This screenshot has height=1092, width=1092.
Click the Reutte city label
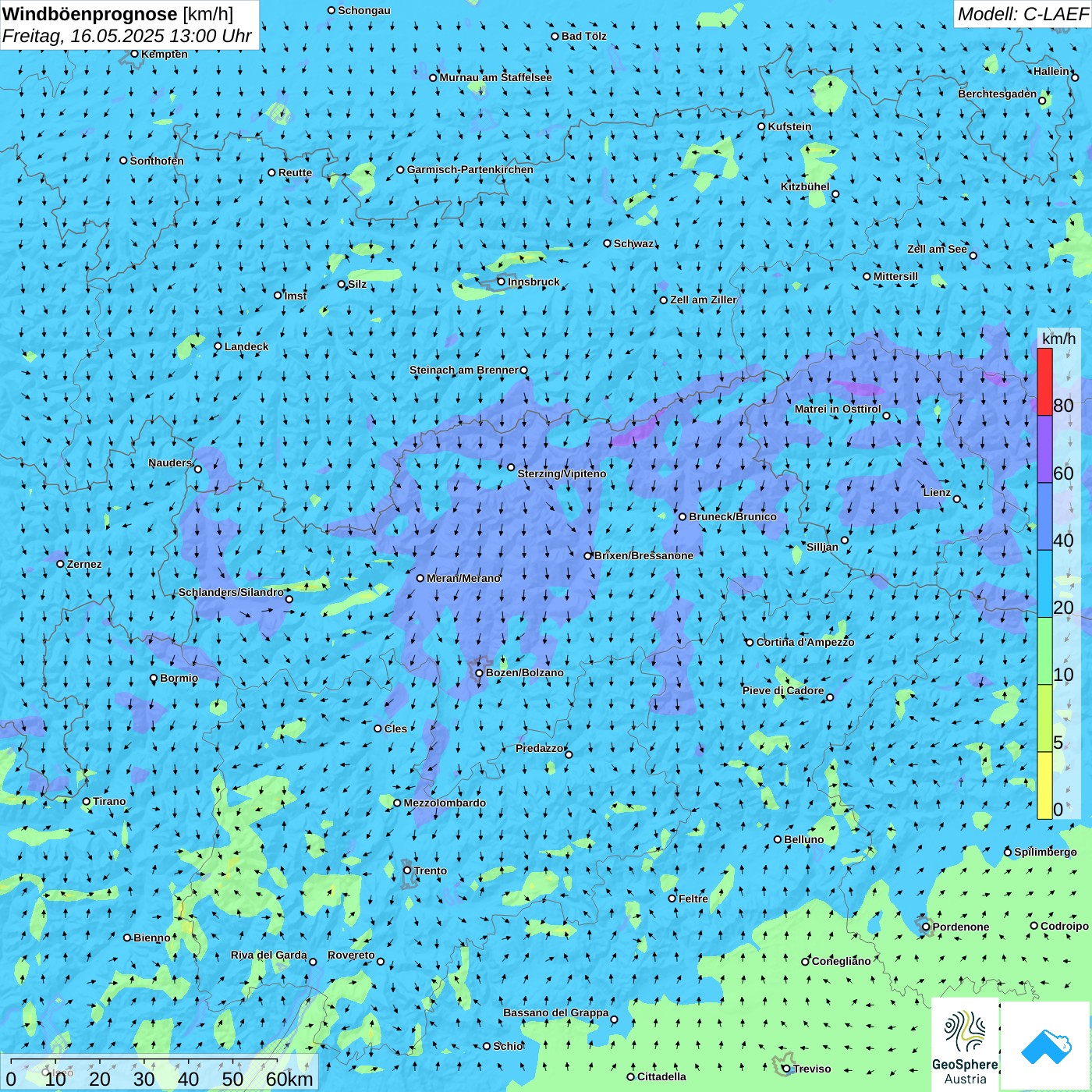coord(295,172)
